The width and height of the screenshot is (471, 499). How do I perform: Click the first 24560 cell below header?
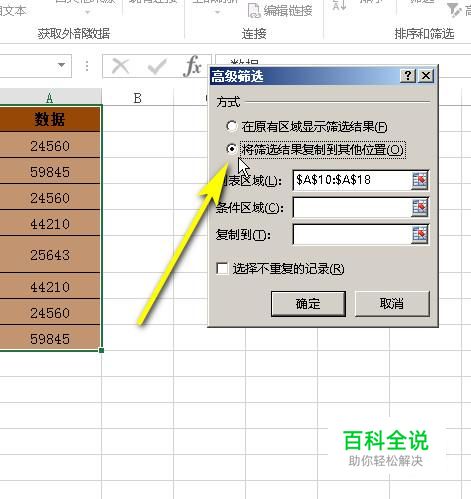pyautogui.click(x=50, y=146)
